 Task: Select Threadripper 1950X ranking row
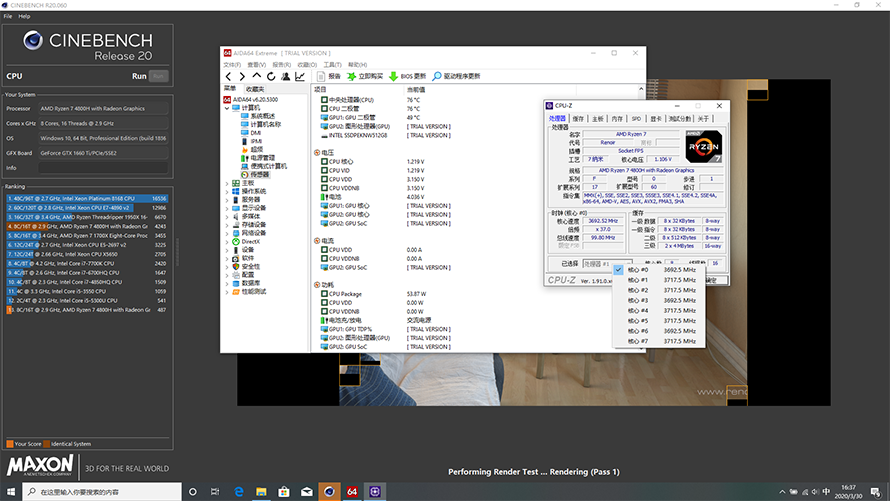click(x=87, y=217)
